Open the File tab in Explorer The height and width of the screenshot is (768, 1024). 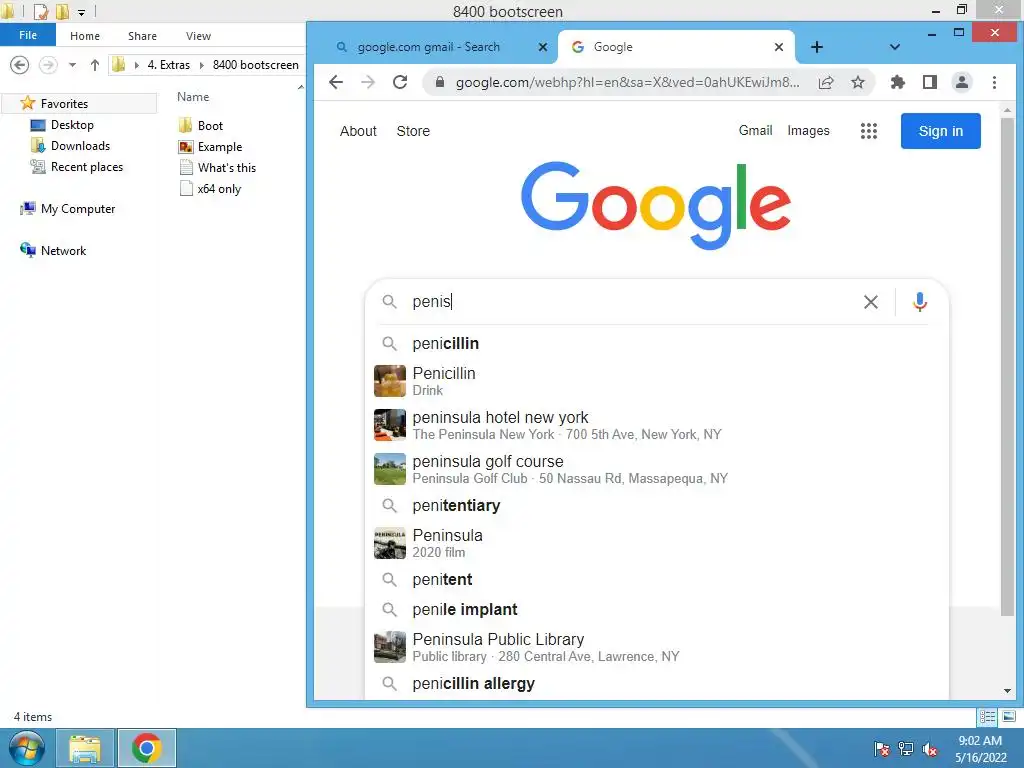point(28,35)
